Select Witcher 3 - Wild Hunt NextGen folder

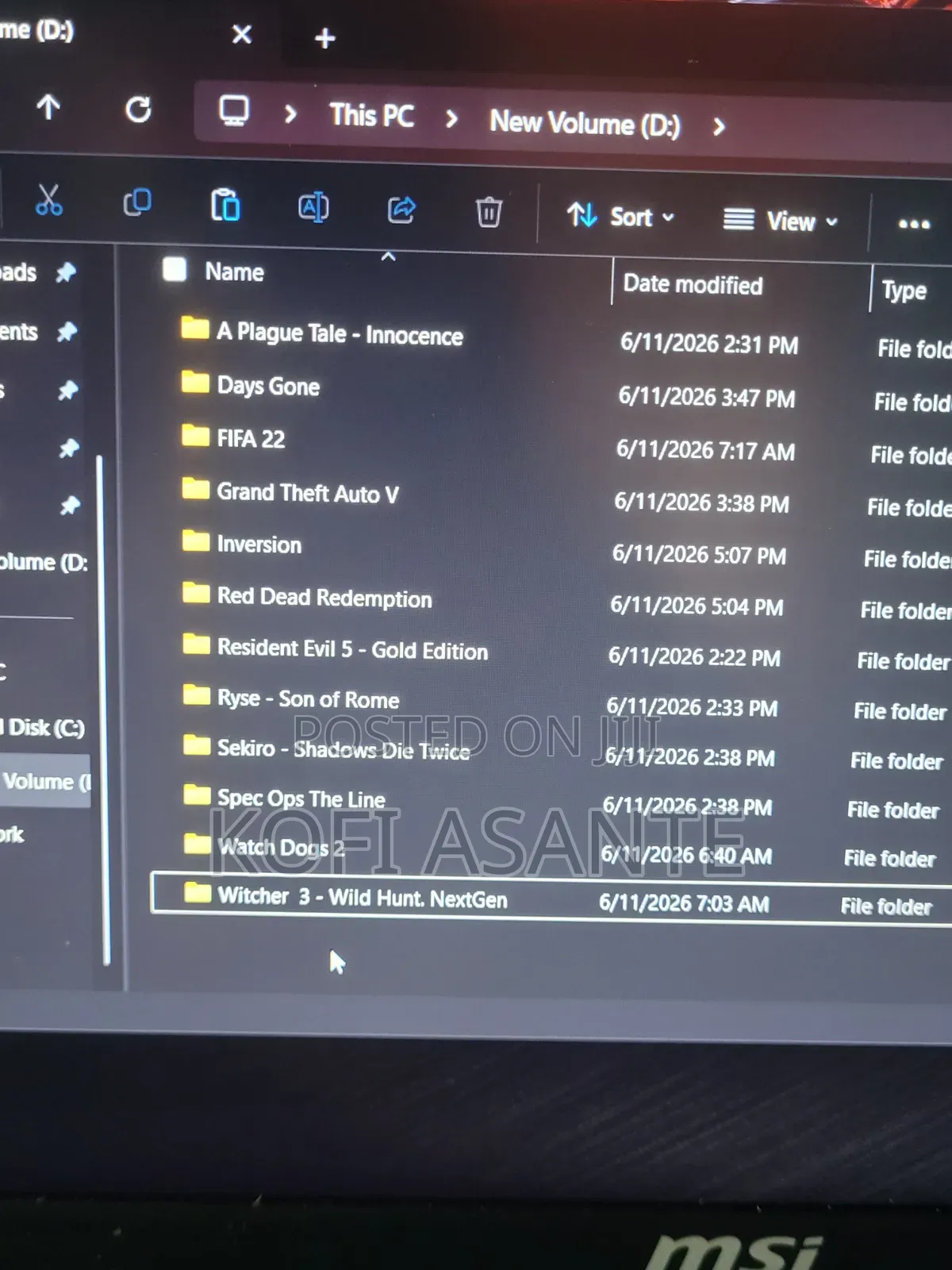tap(362, 898)
